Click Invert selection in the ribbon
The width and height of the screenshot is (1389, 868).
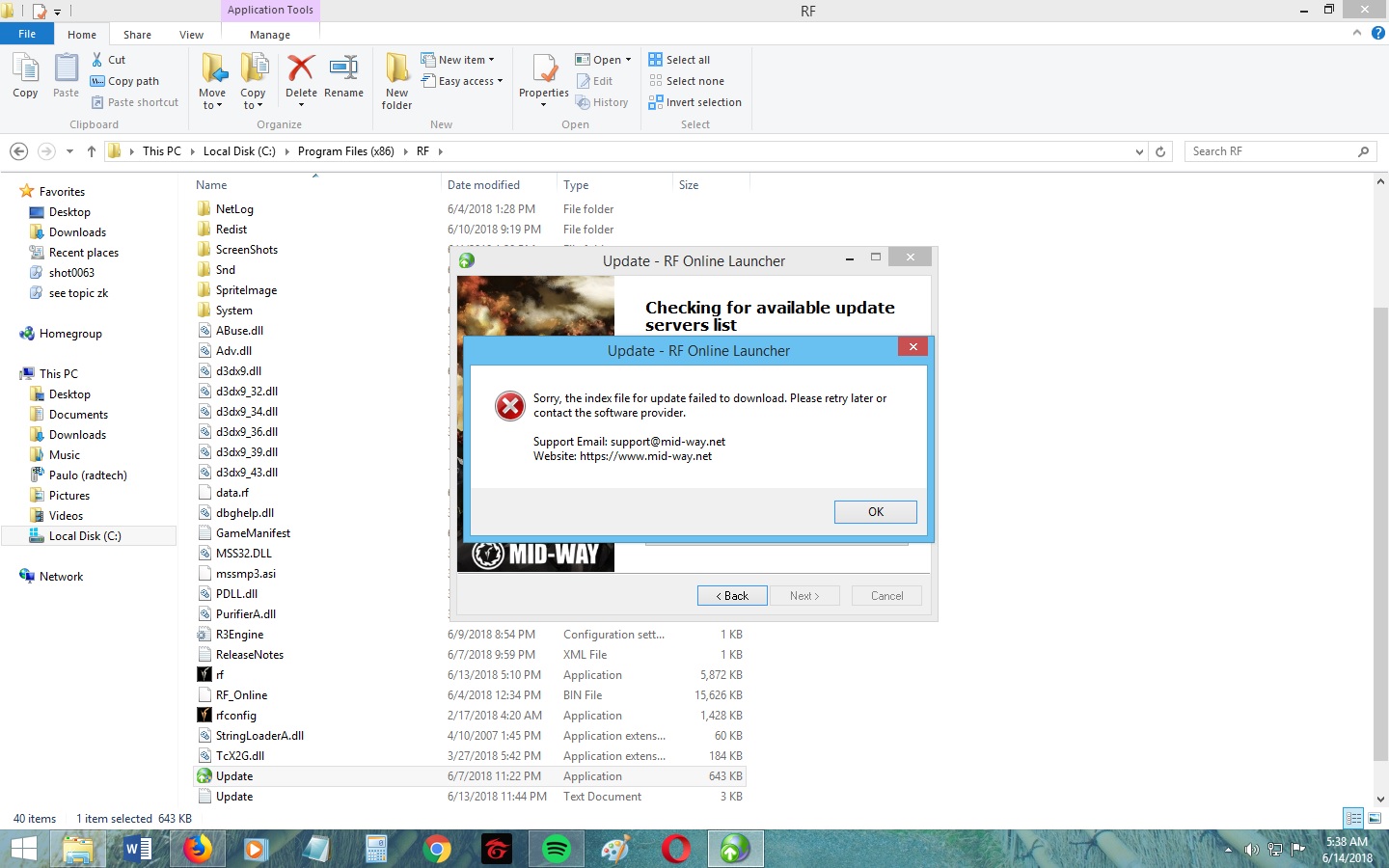coord(694,102)
